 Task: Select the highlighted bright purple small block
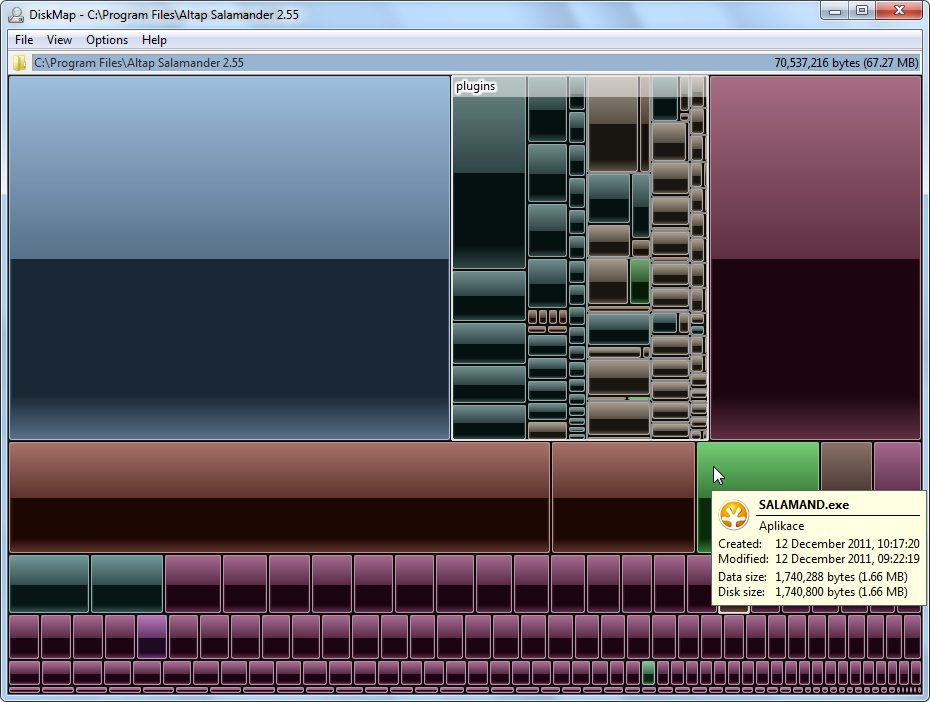pos(152,636)
